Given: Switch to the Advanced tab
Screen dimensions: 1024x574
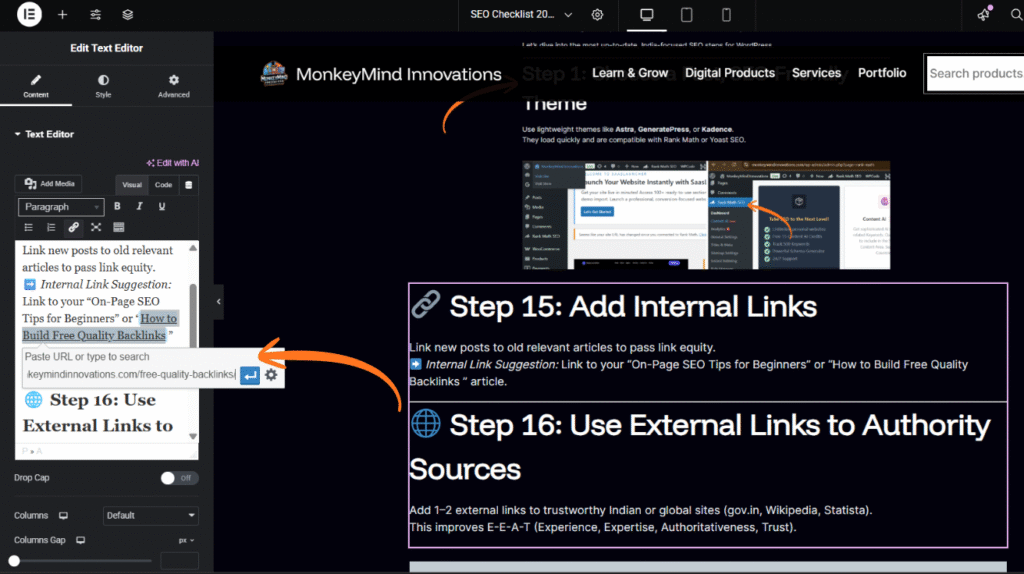Looking at the screenshot, I should click(173, 86).
